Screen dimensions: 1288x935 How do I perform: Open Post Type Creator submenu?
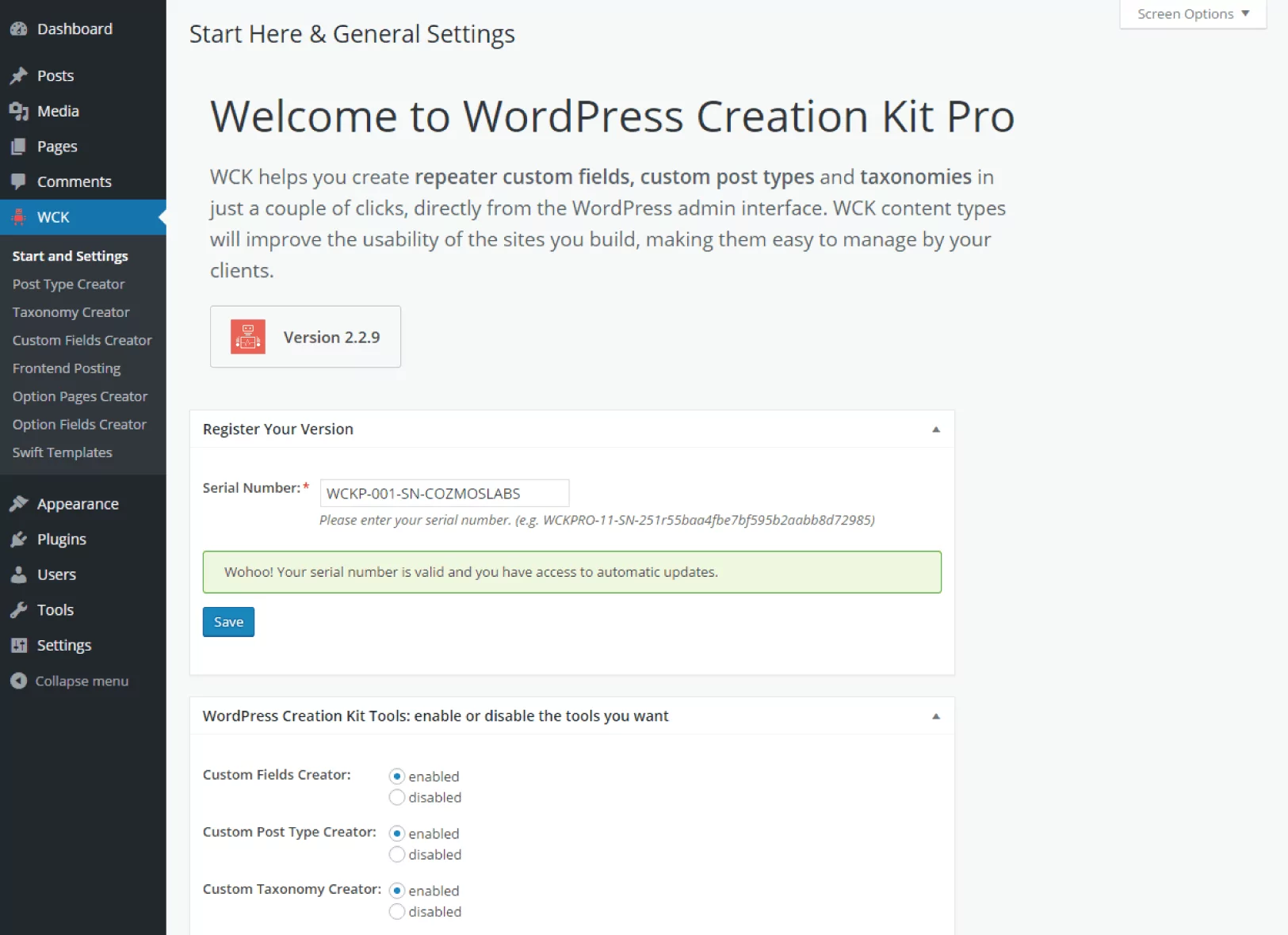69,284
